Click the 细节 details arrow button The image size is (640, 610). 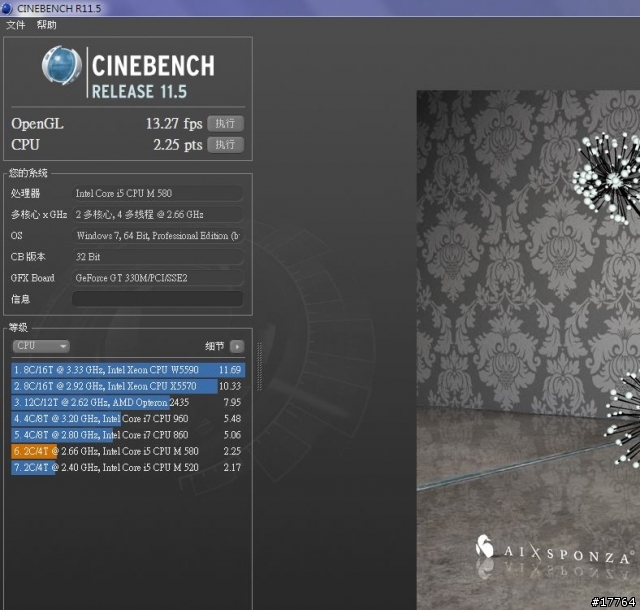(x=237, y=346)
